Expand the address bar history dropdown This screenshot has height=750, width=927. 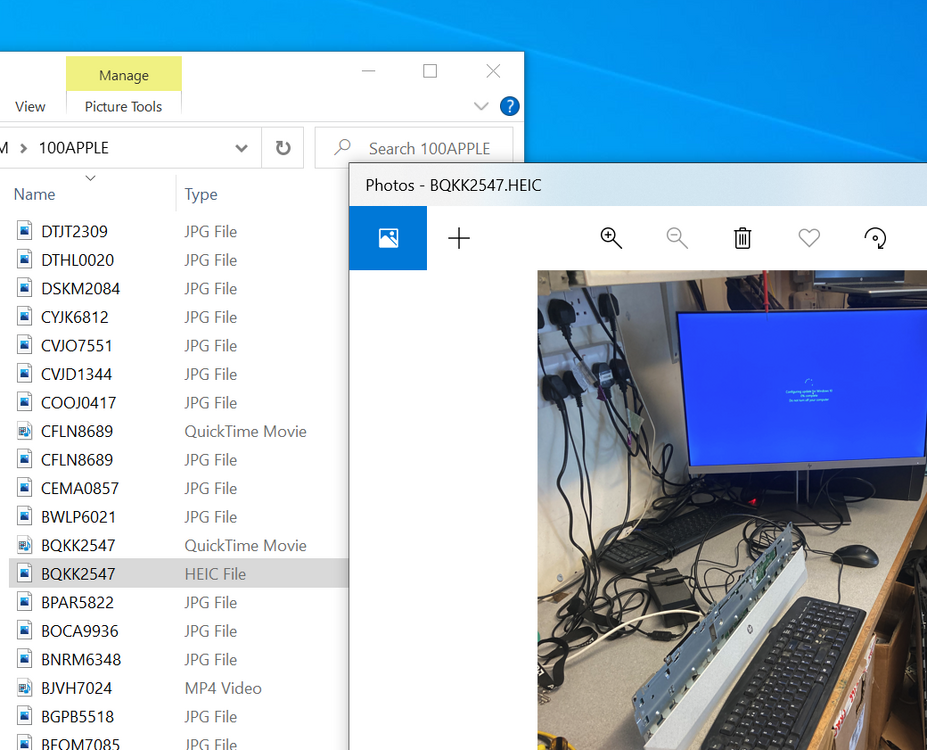[x=241, y=148]
